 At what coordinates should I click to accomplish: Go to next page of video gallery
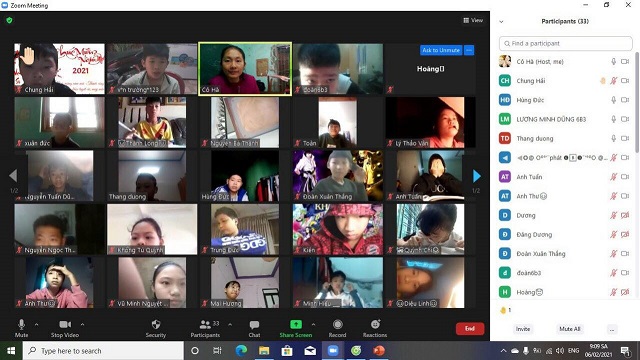tap(476, 176)
